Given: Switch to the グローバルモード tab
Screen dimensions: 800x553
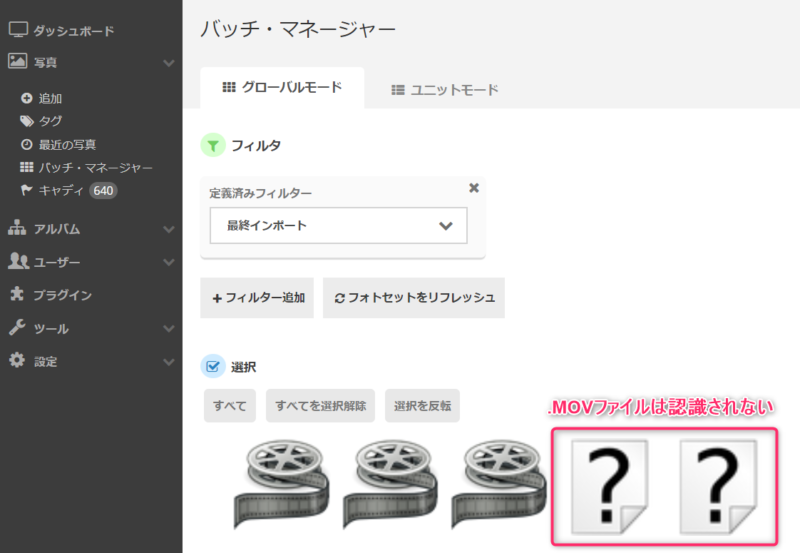Looking at the screenshot, I should coord(282,88).
